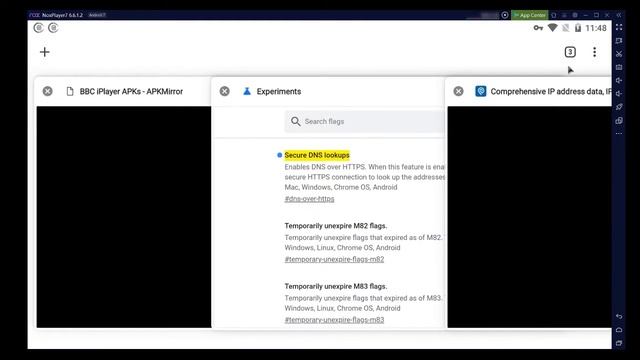Click the Experiments flask favicon
The height and width of the screenshot is (360, 640).
(x=247, y=91)
